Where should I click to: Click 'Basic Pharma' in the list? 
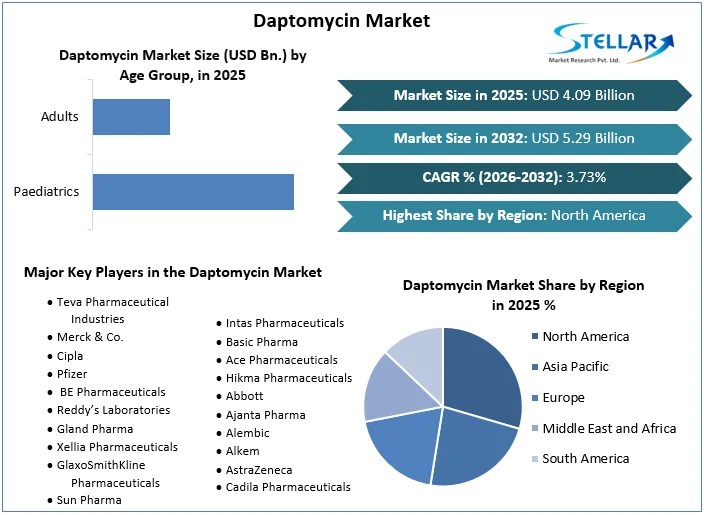pos(262,342)
